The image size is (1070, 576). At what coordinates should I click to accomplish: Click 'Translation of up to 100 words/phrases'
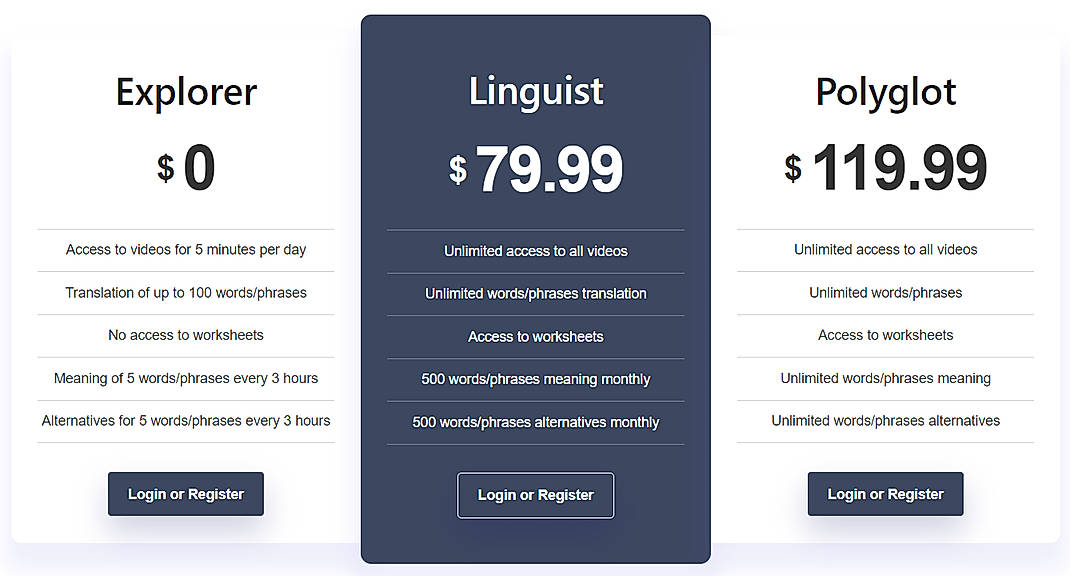point(185,292)
